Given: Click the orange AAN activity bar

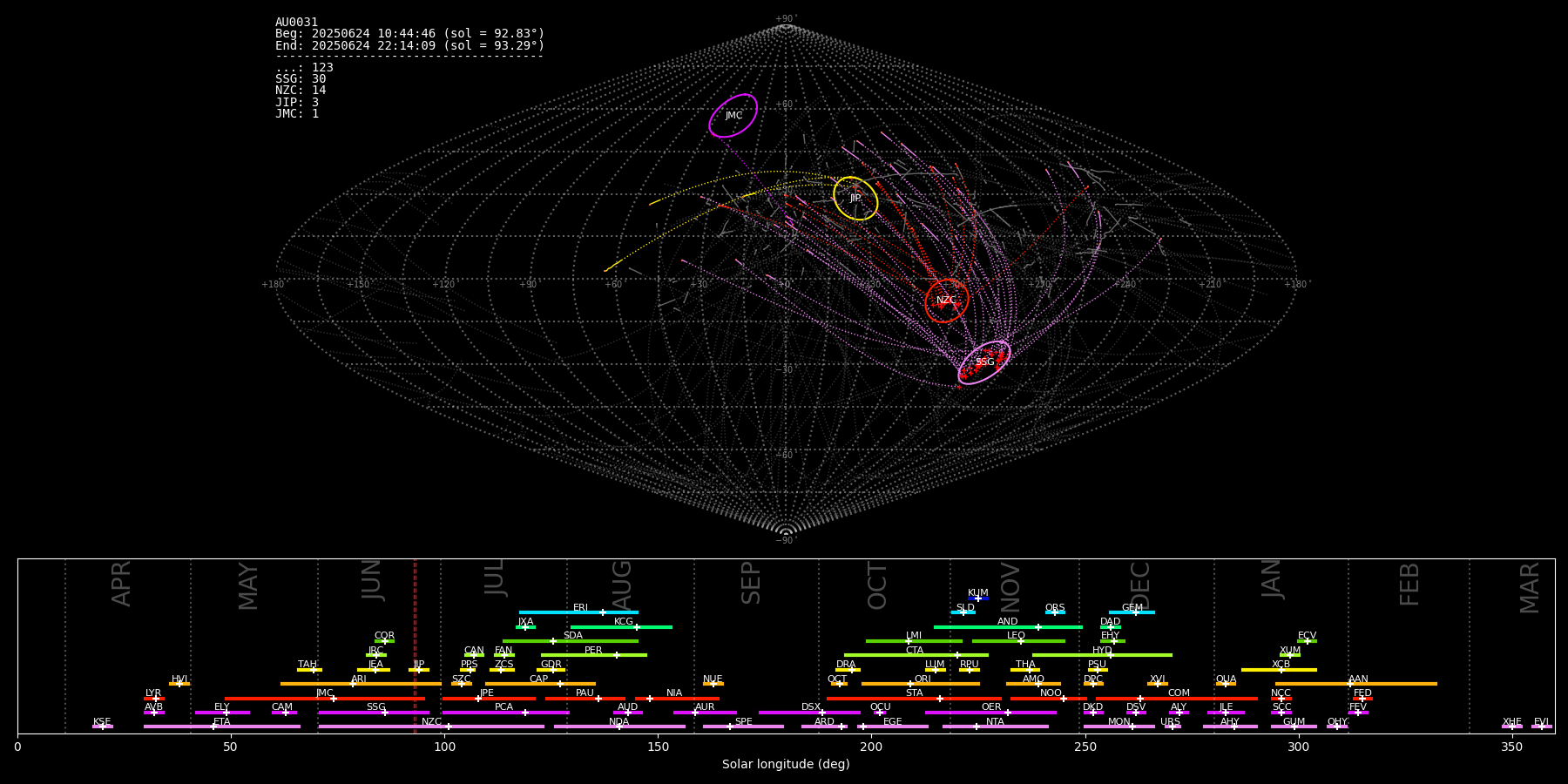Looking at the screenshot, I should pyautogui.click(x=1356, y=684).
